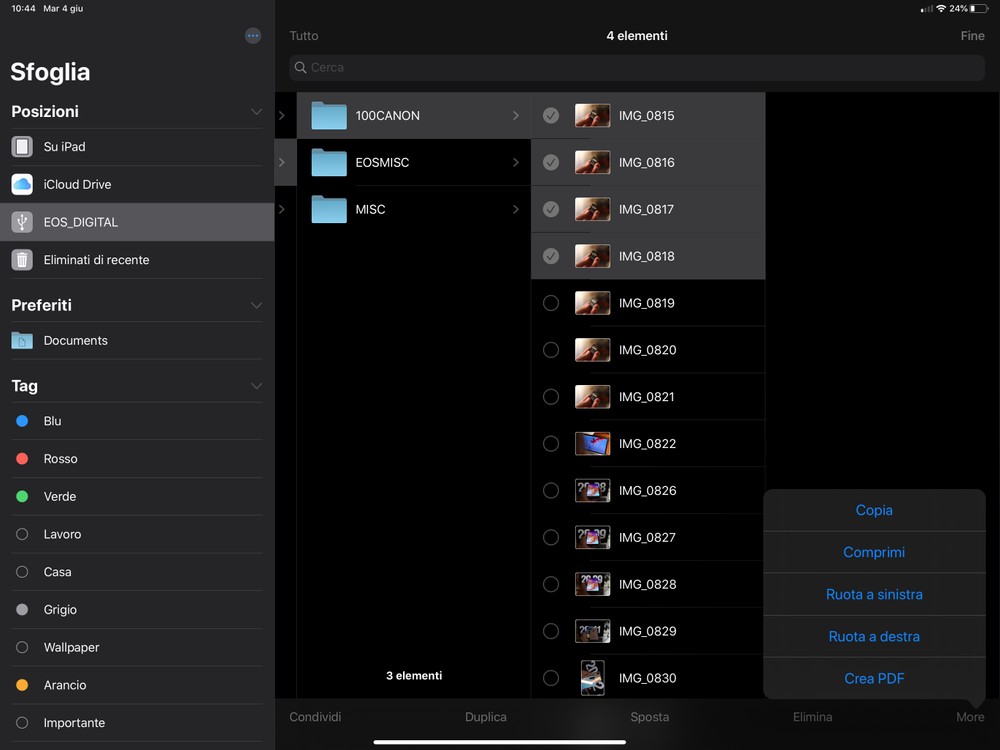The width and height of the screenshot is (1000, 750).
Task: Choose Copia from the More menu
Action: pos(874,510)
